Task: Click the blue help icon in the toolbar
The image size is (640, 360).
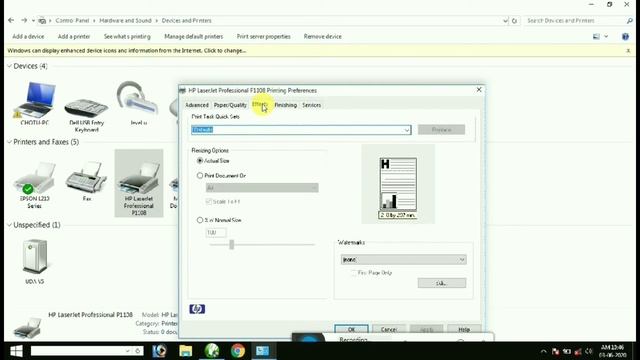Action: pos(625,36)
